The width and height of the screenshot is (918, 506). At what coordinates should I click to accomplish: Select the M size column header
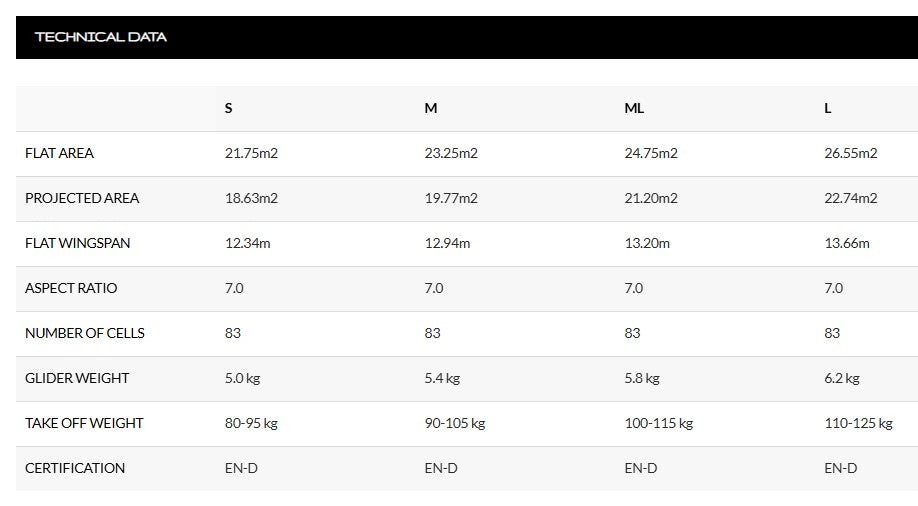431,108
